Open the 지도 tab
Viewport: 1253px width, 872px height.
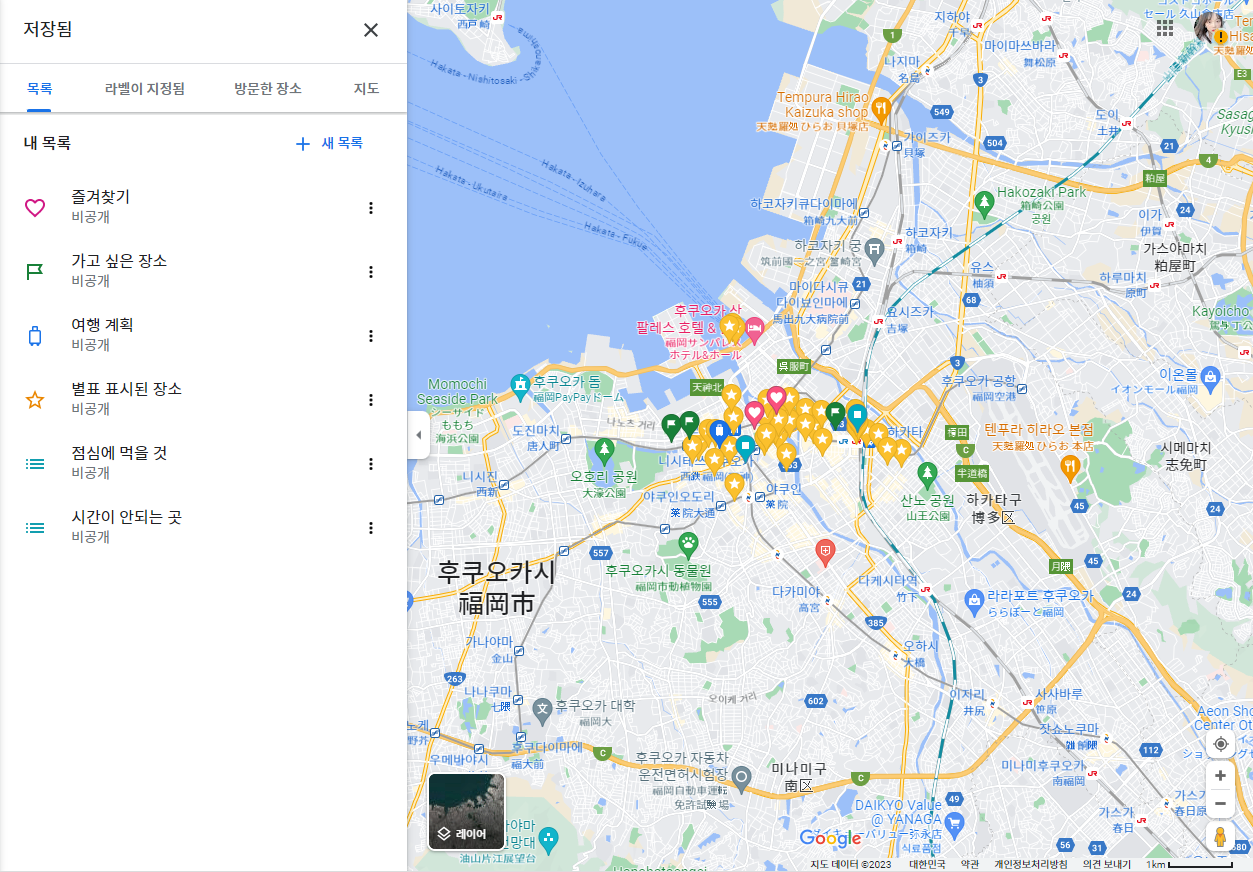[x=366, y=88]
